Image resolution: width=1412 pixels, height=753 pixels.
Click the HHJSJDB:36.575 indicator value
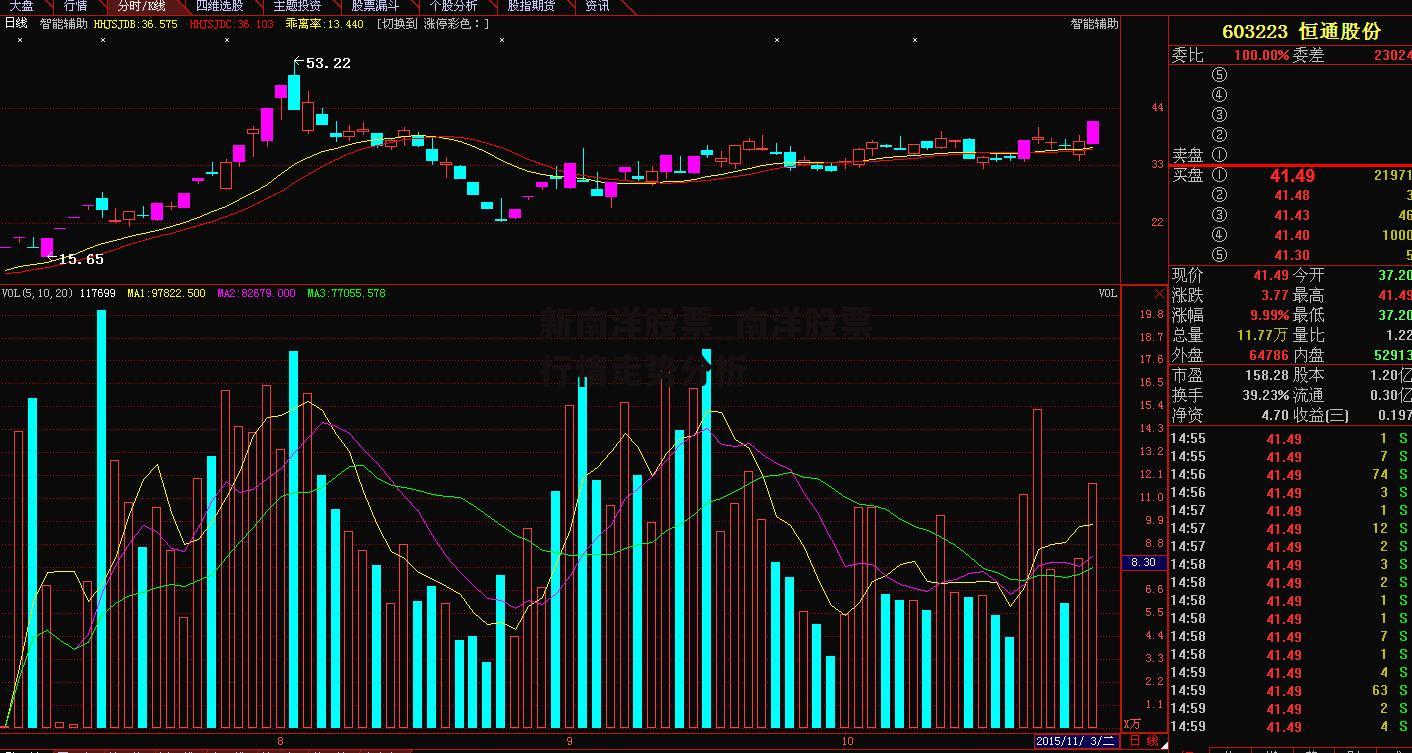pyautogui.click(x=136, y=23)
